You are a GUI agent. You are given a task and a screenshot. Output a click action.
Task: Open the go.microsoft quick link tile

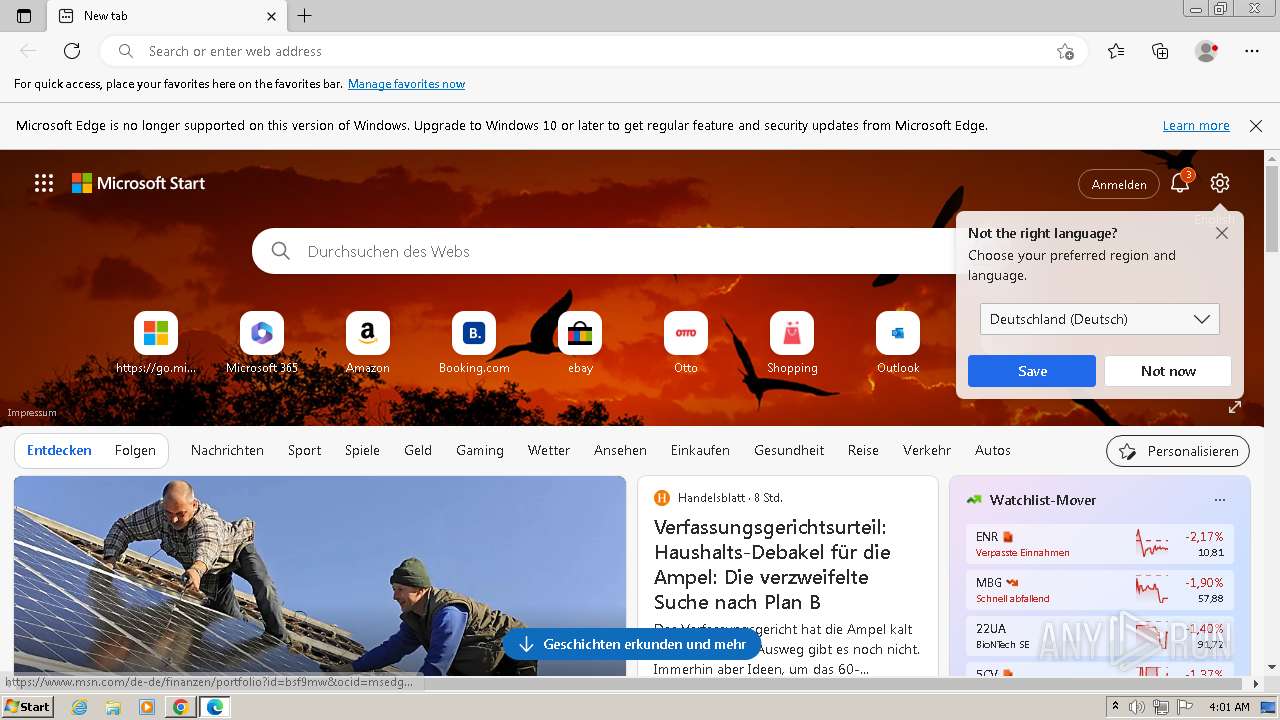click(156, 343)
